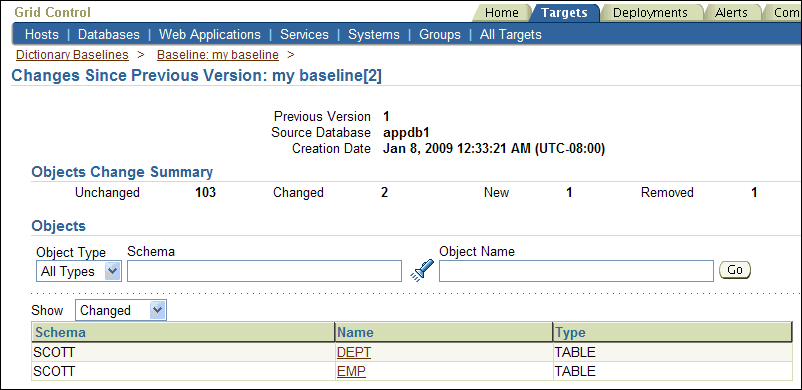Open the Deployments tab
Viewport: 802px width, 390px height.
pyautogui.click(x=650, y=12)
